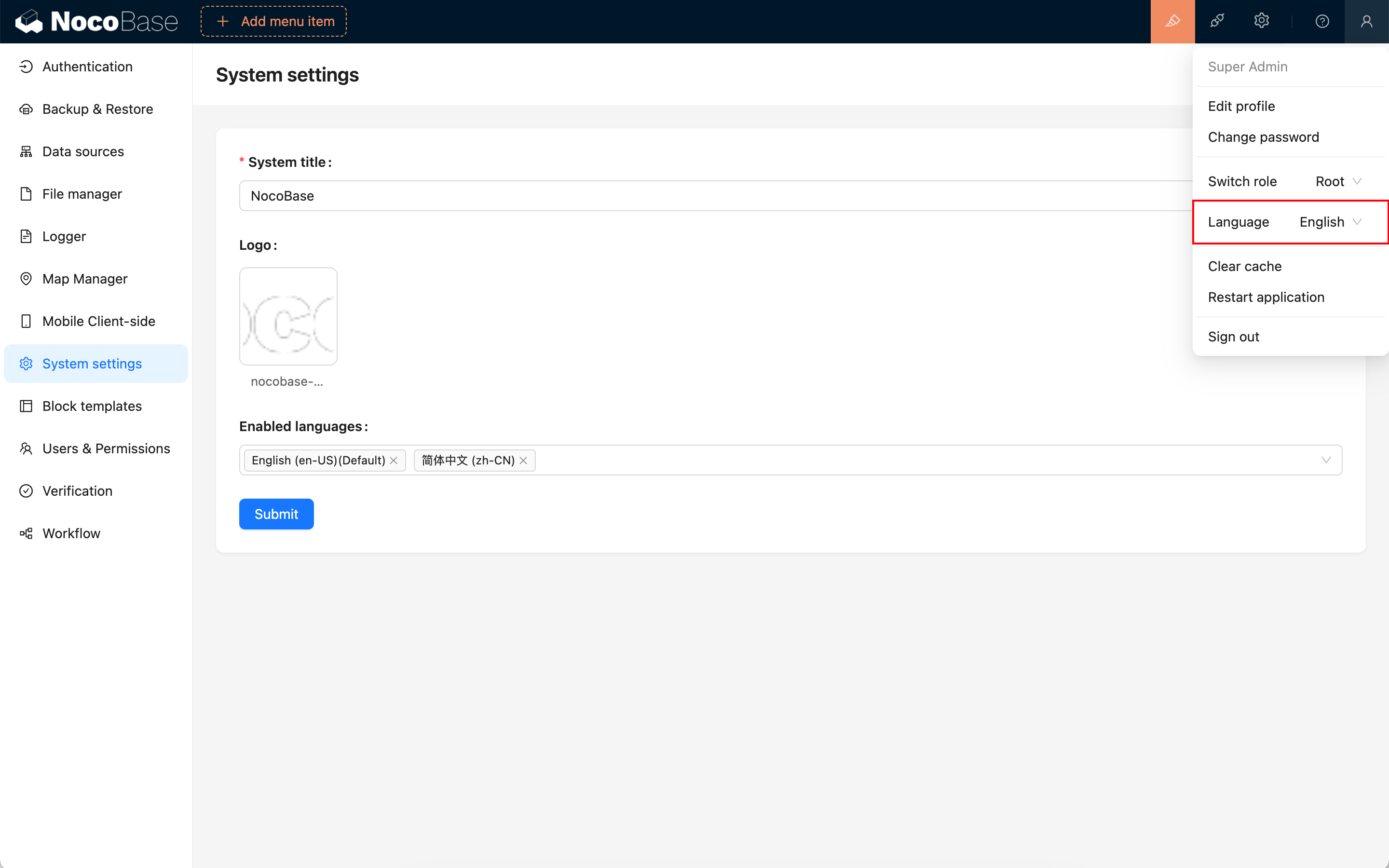
Task: Go to Workflow settings in sidebar
Action: pos(71,533)
